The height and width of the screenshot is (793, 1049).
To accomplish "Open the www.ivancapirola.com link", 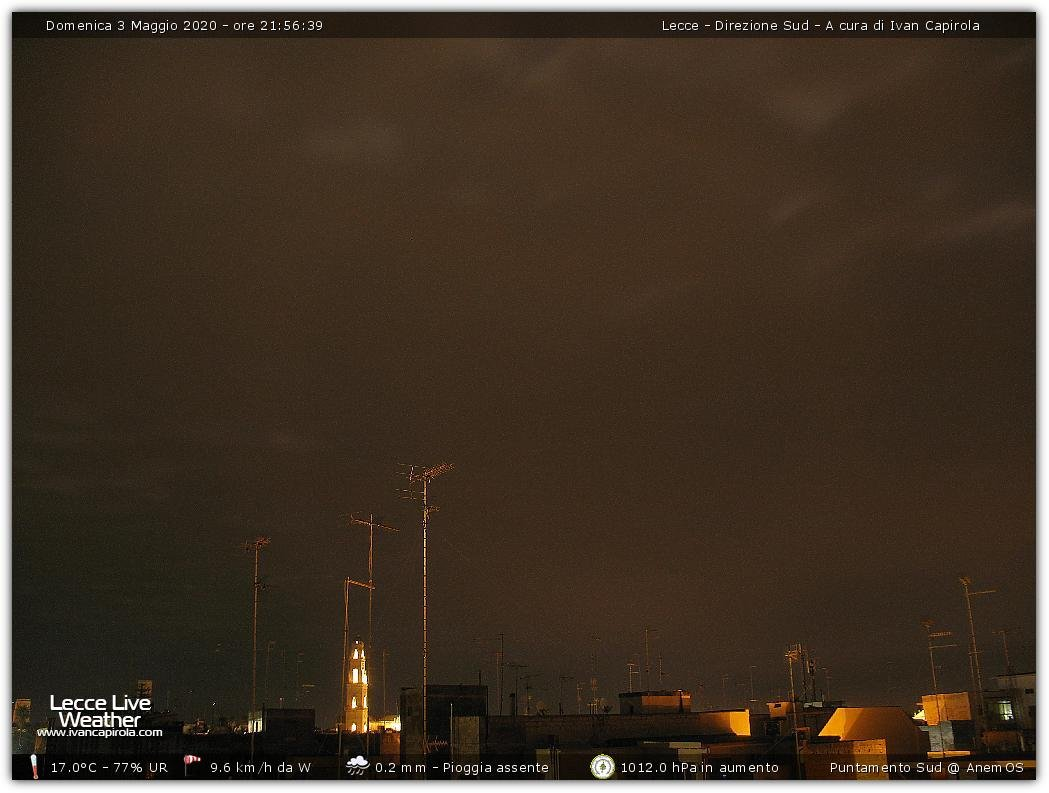I will coord(100,733).
